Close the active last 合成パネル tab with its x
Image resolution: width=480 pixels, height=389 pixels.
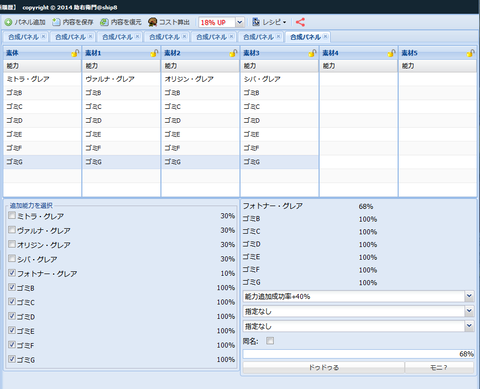coord(326,37)
